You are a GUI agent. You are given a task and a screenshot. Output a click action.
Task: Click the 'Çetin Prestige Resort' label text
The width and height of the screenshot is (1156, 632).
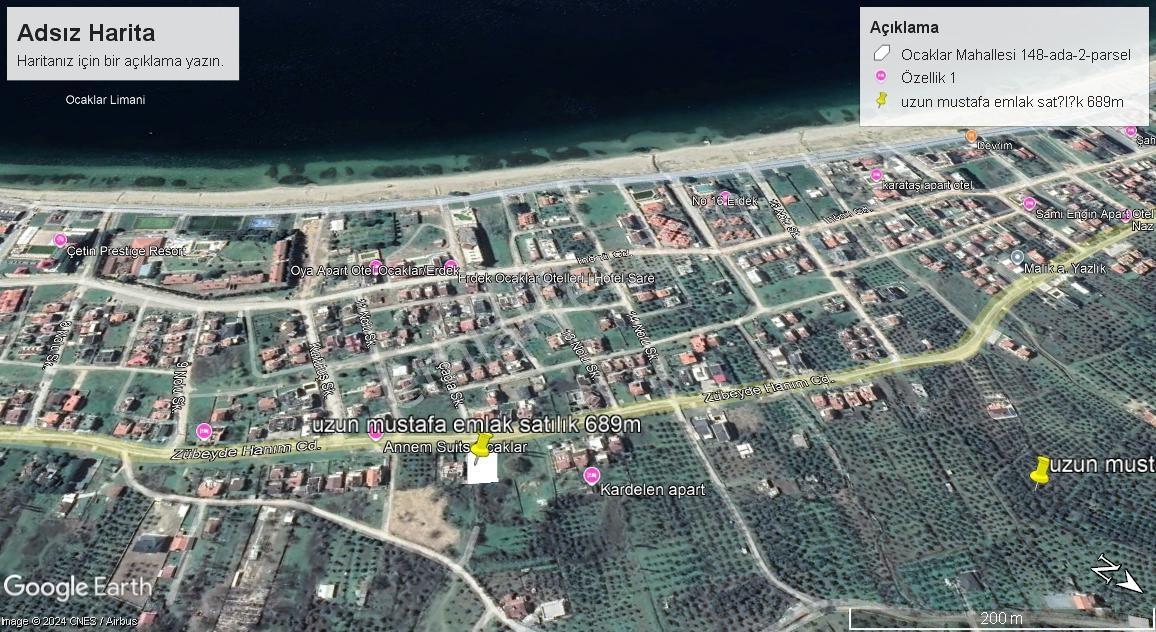(125, 251)
